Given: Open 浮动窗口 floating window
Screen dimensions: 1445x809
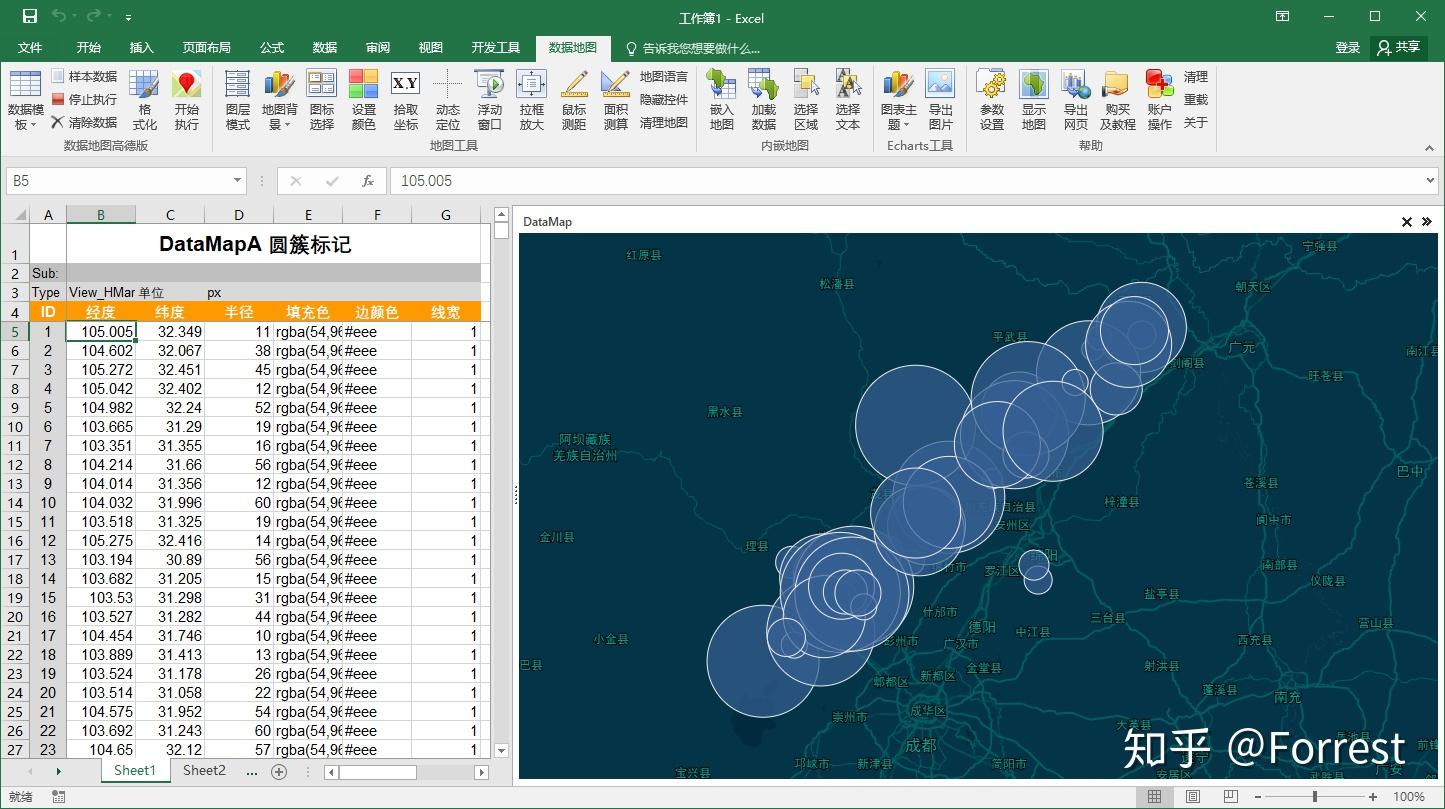Looking at the screenshot, I should point(490,100).
